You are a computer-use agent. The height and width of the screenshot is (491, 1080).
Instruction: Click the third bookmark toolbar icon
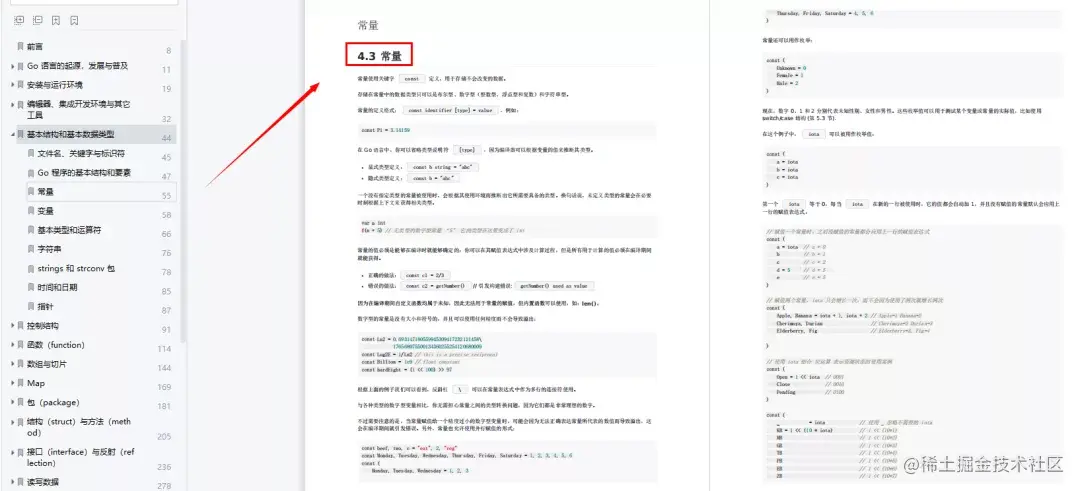pos(56,21)
